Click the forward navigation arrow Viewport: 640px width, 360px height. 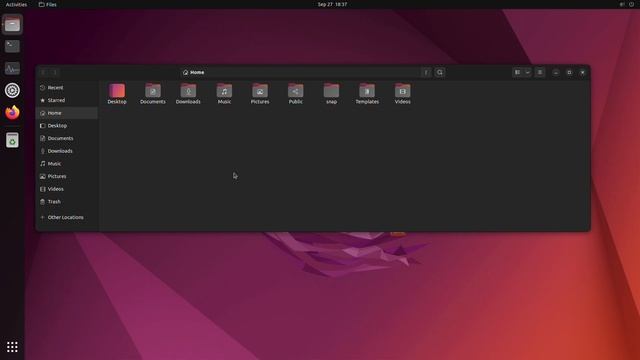pos(55,72)
